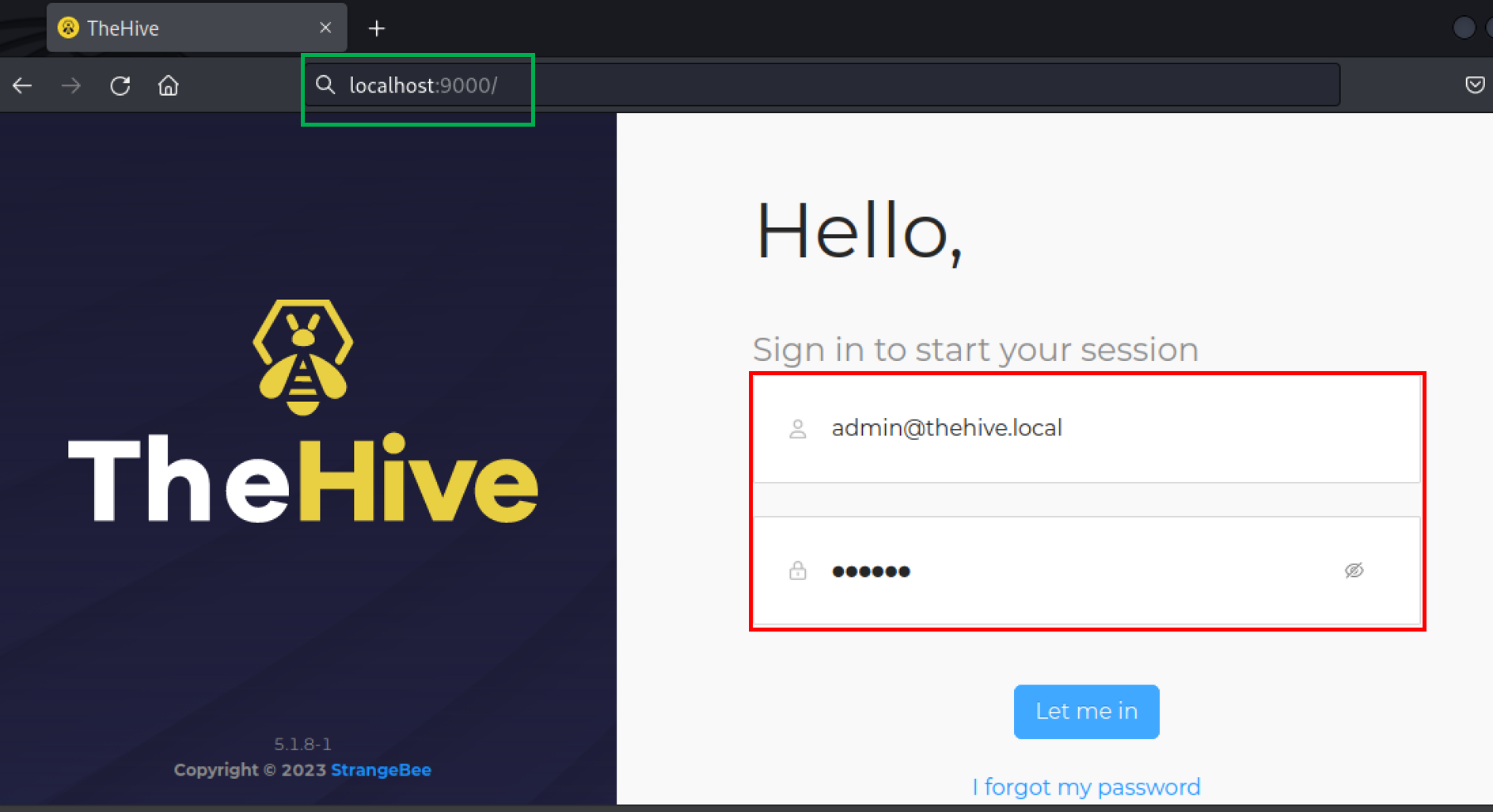Click the Let me in button
The height and width of the screenshot is (812, 1493).
[x=1086, y=711]
